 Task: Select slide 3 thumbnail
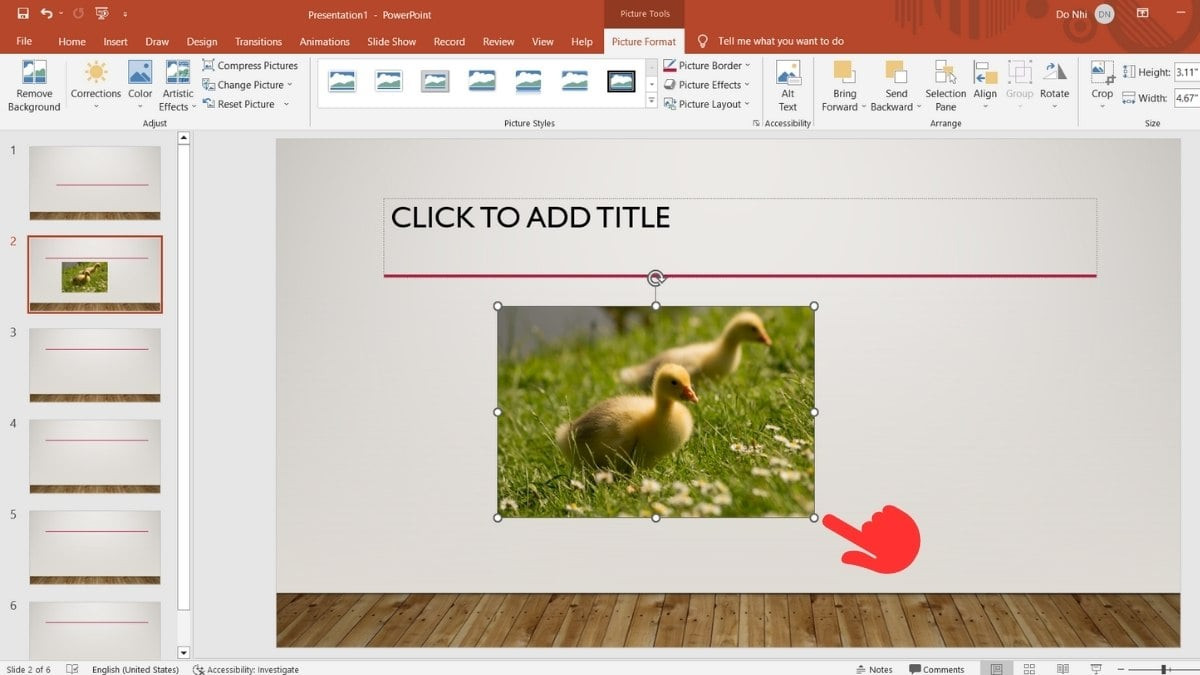[95, 365]
